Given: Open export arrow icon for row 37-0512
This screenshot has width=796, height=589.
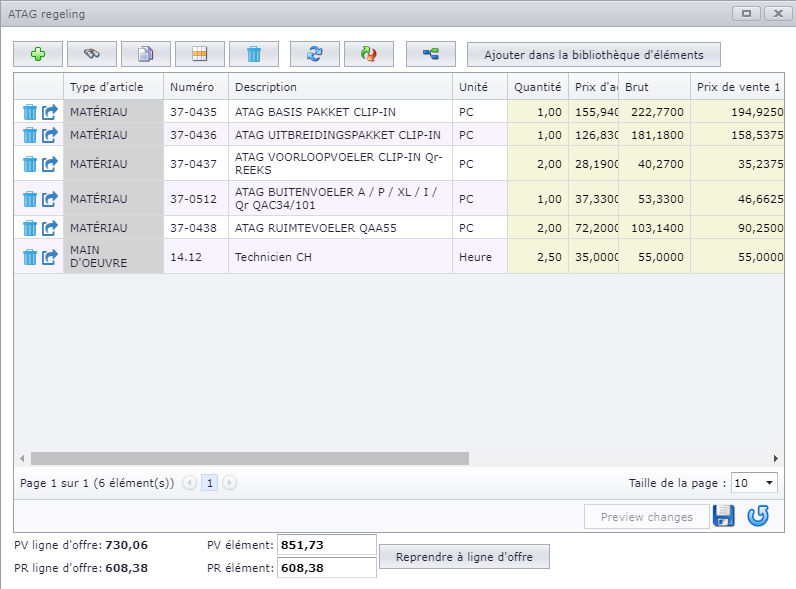Looking at the screenshot, I should (50, 199).
